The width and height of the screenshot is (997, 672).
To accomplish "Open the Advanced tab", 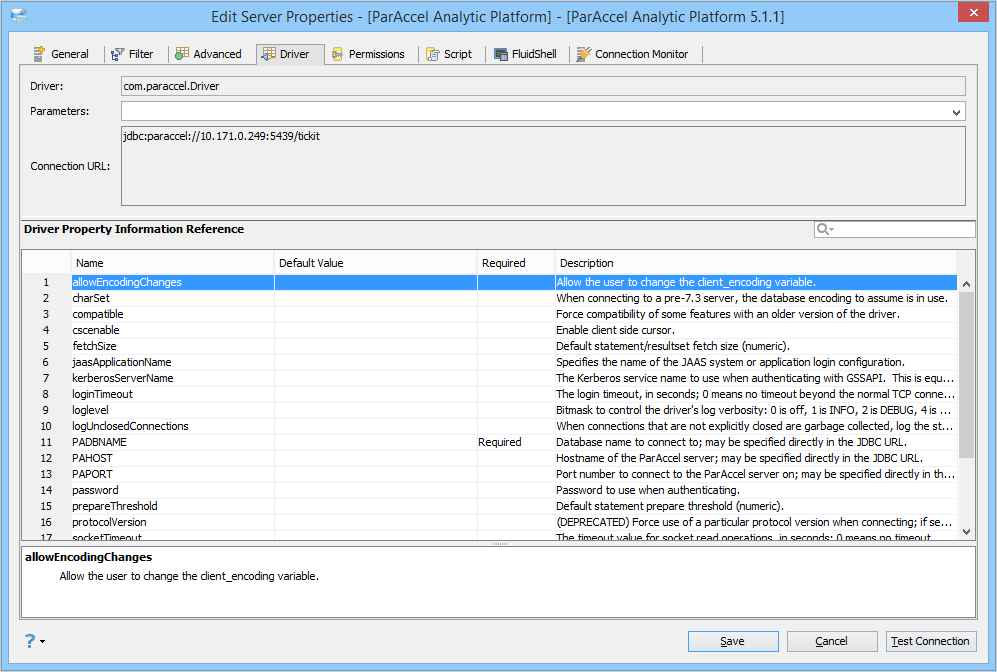I will [x=209, y=54].
